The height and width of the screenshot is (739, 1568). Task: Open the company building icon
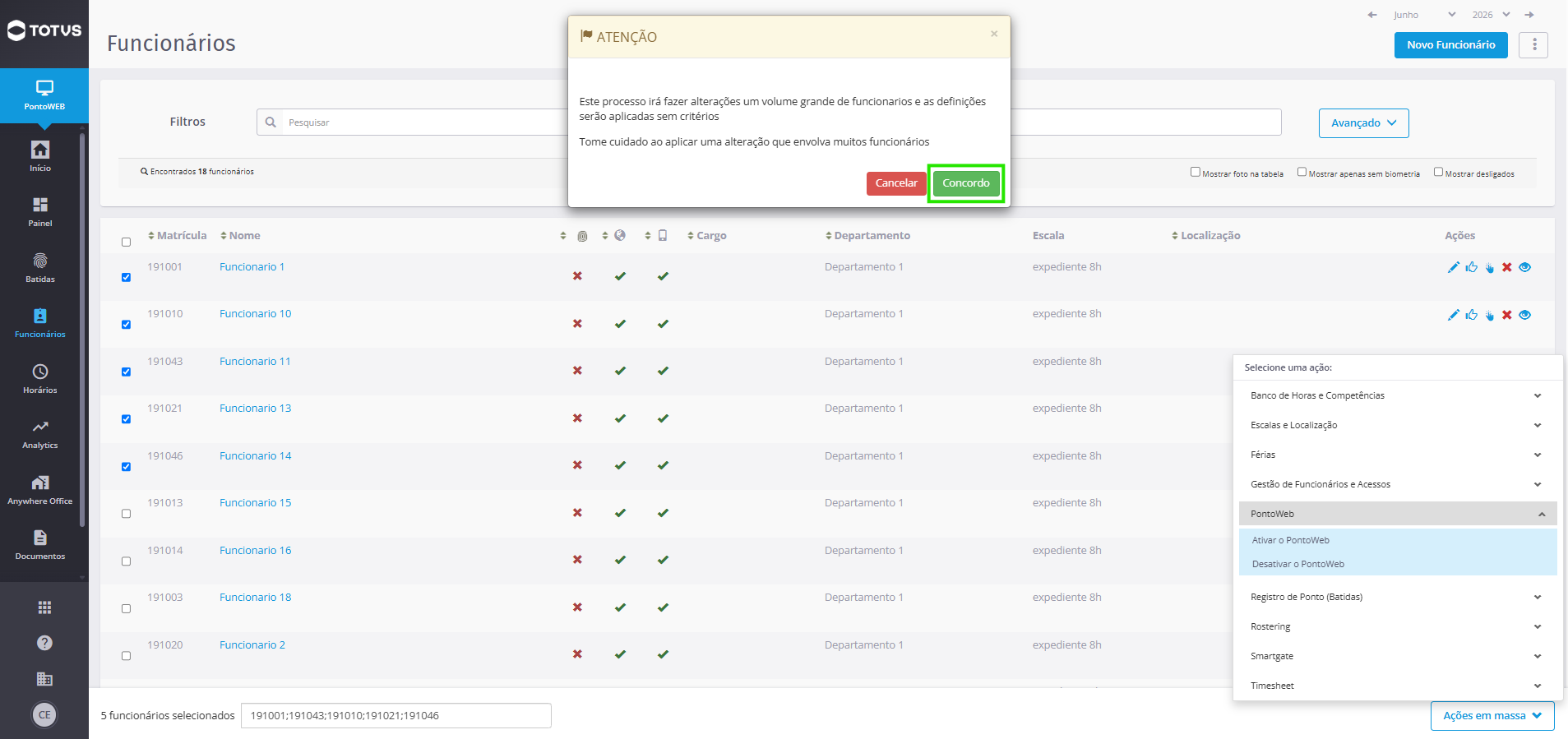pos(44,679)
